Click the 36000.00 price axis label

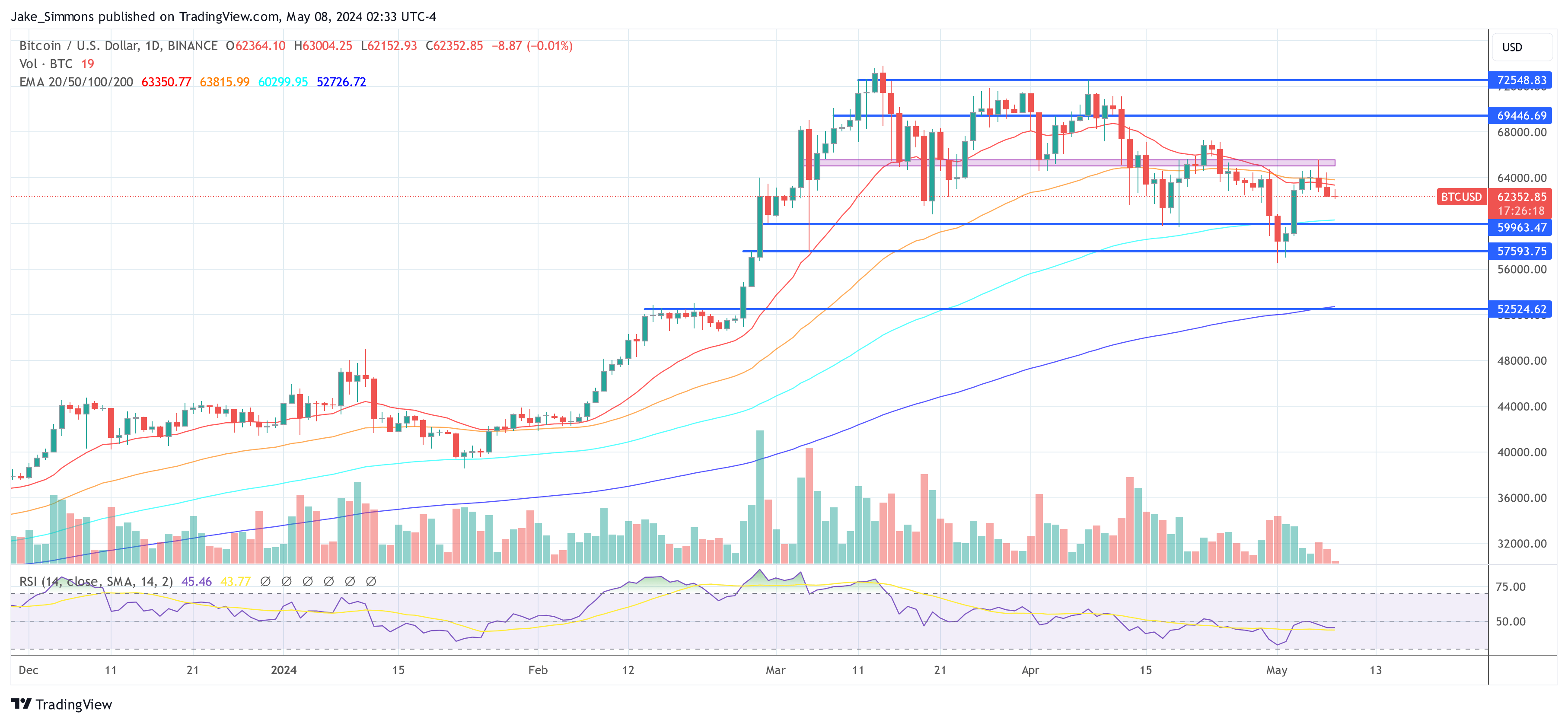(x=1522, y=497)
